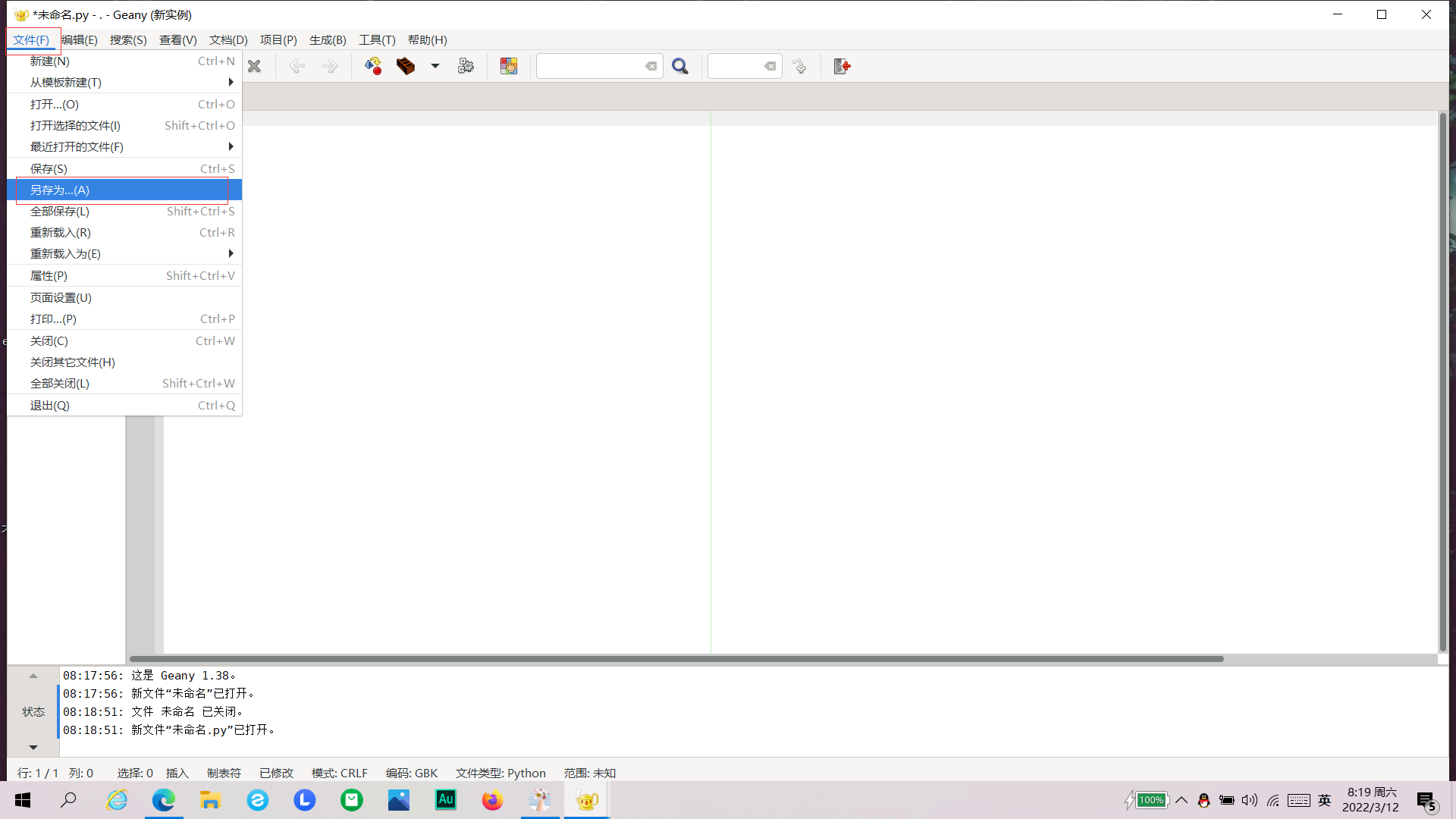Click the build brick toolbar icon

pyautogui.click(x=406, y=66)
